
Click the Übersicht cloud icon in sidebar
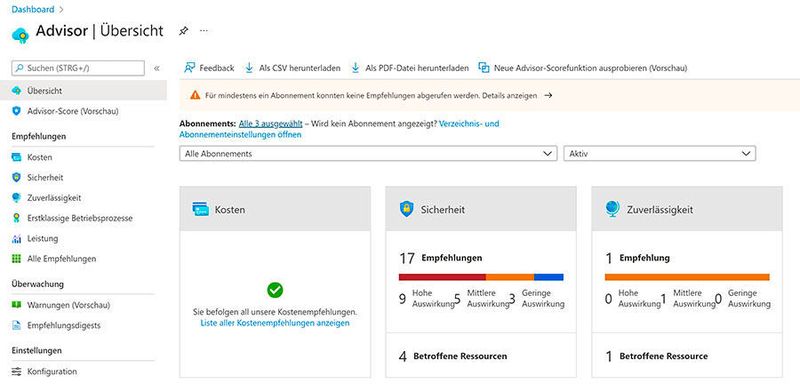click(x=16, y=91)
